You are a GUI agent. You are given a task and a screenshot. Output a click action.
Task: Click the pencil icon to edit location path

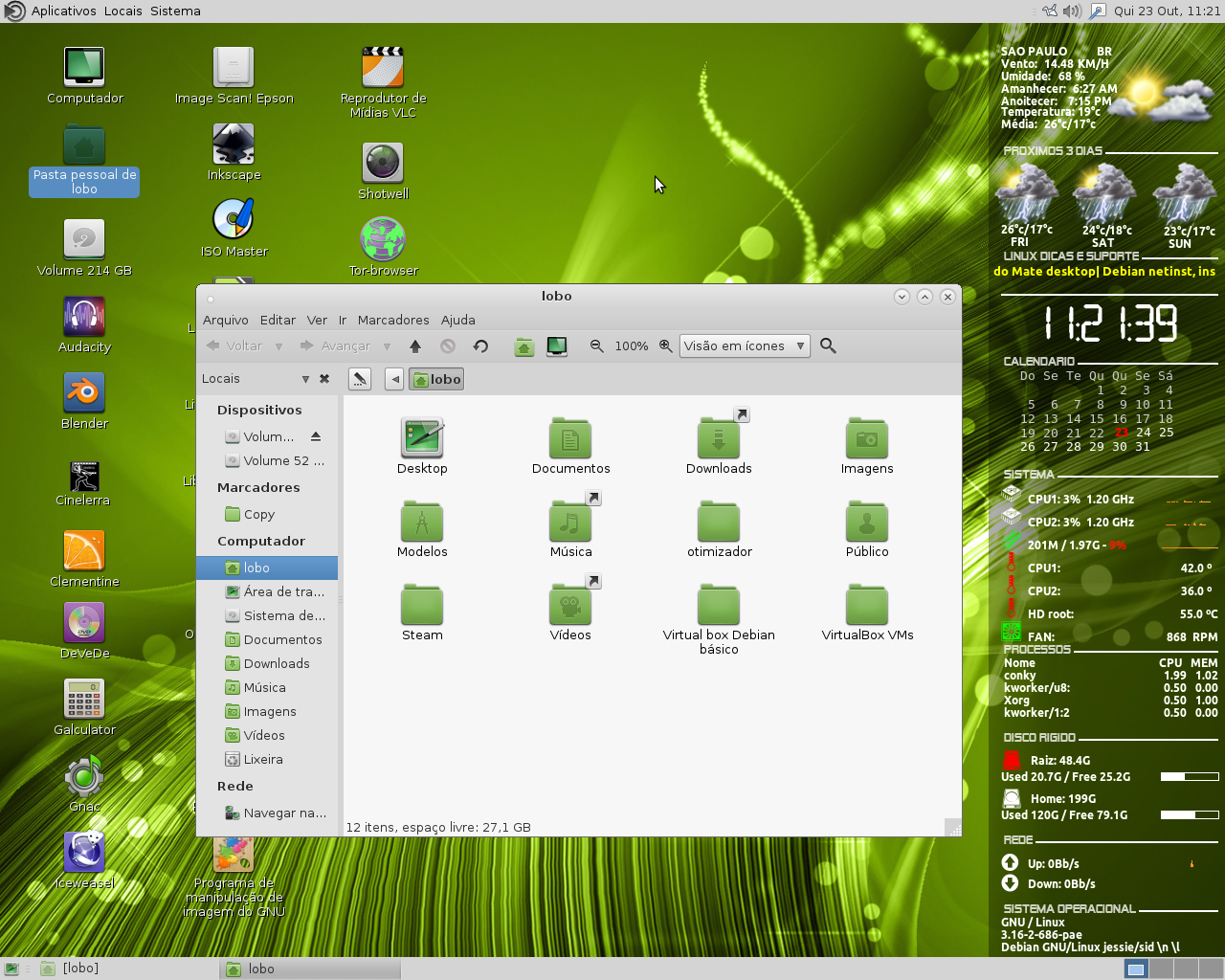coord(359,379)
